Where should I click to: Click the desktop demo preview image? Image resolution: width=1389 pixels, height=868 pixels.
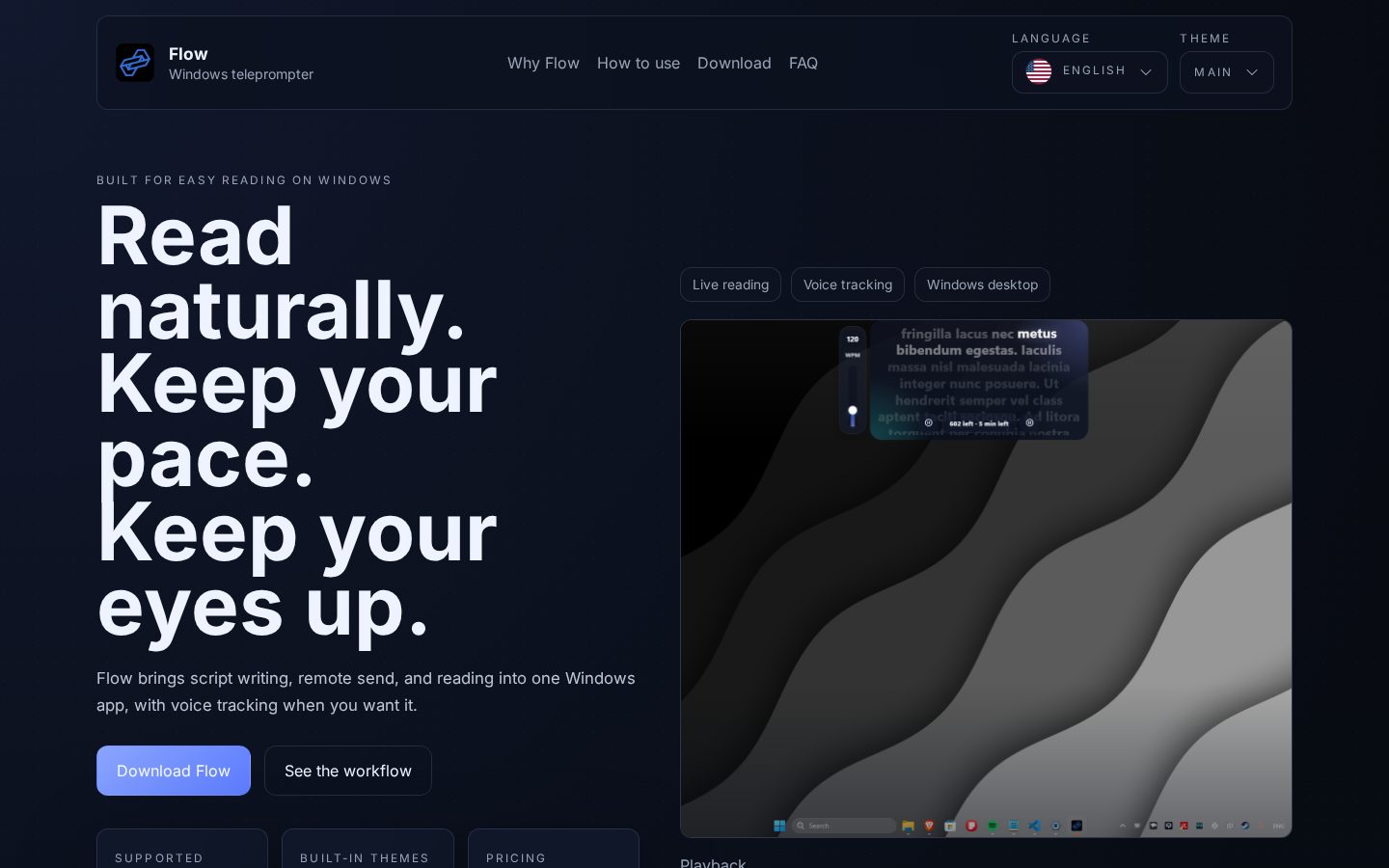point(986,579)
